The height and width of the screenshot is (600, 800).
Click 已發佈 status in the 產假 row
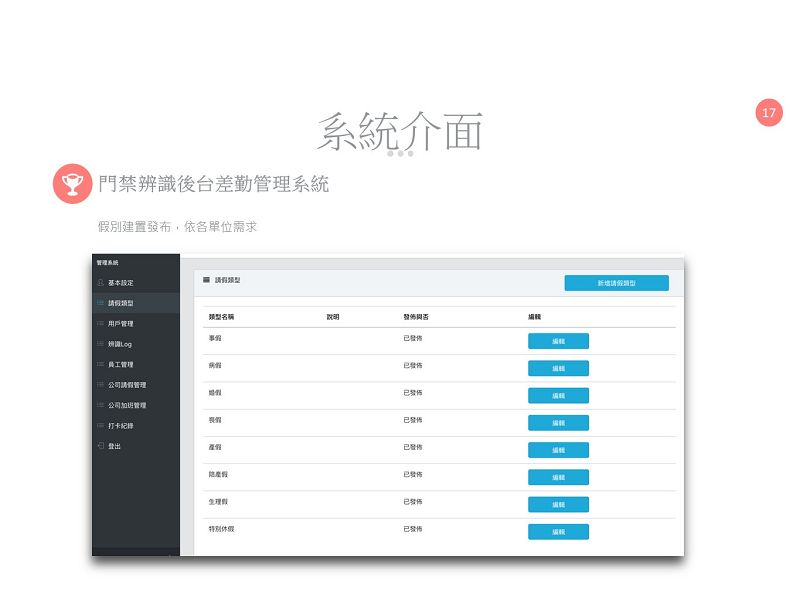(413, 447)
